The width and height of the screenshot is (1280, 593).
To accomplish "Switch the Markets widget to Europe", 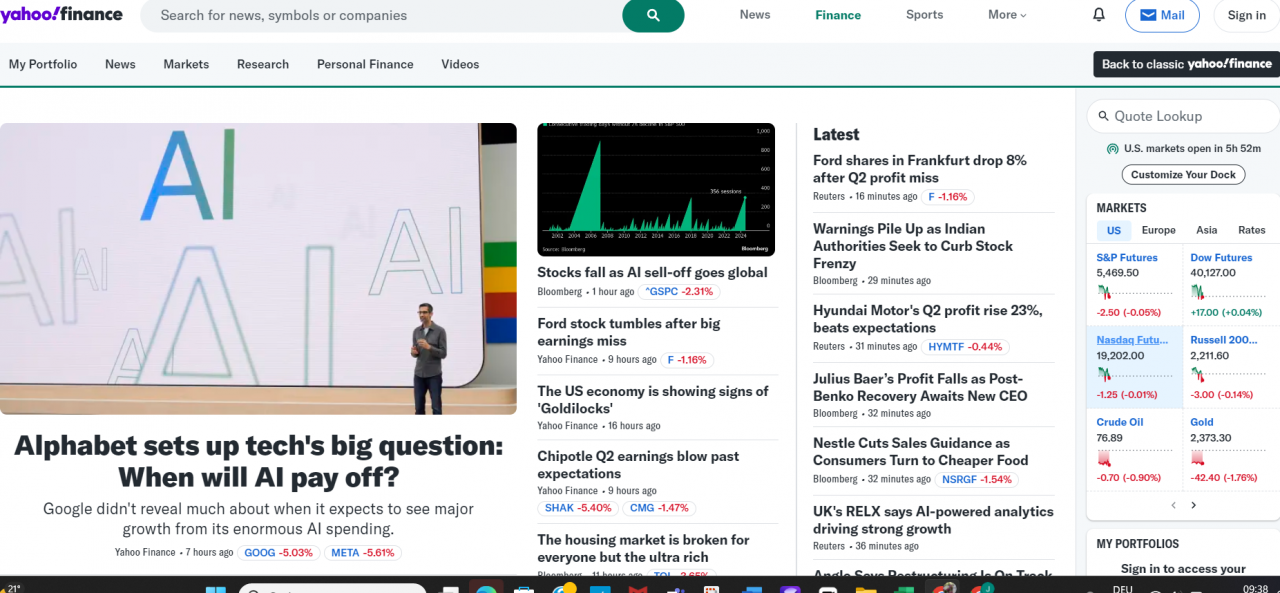I will [1158, 230].
